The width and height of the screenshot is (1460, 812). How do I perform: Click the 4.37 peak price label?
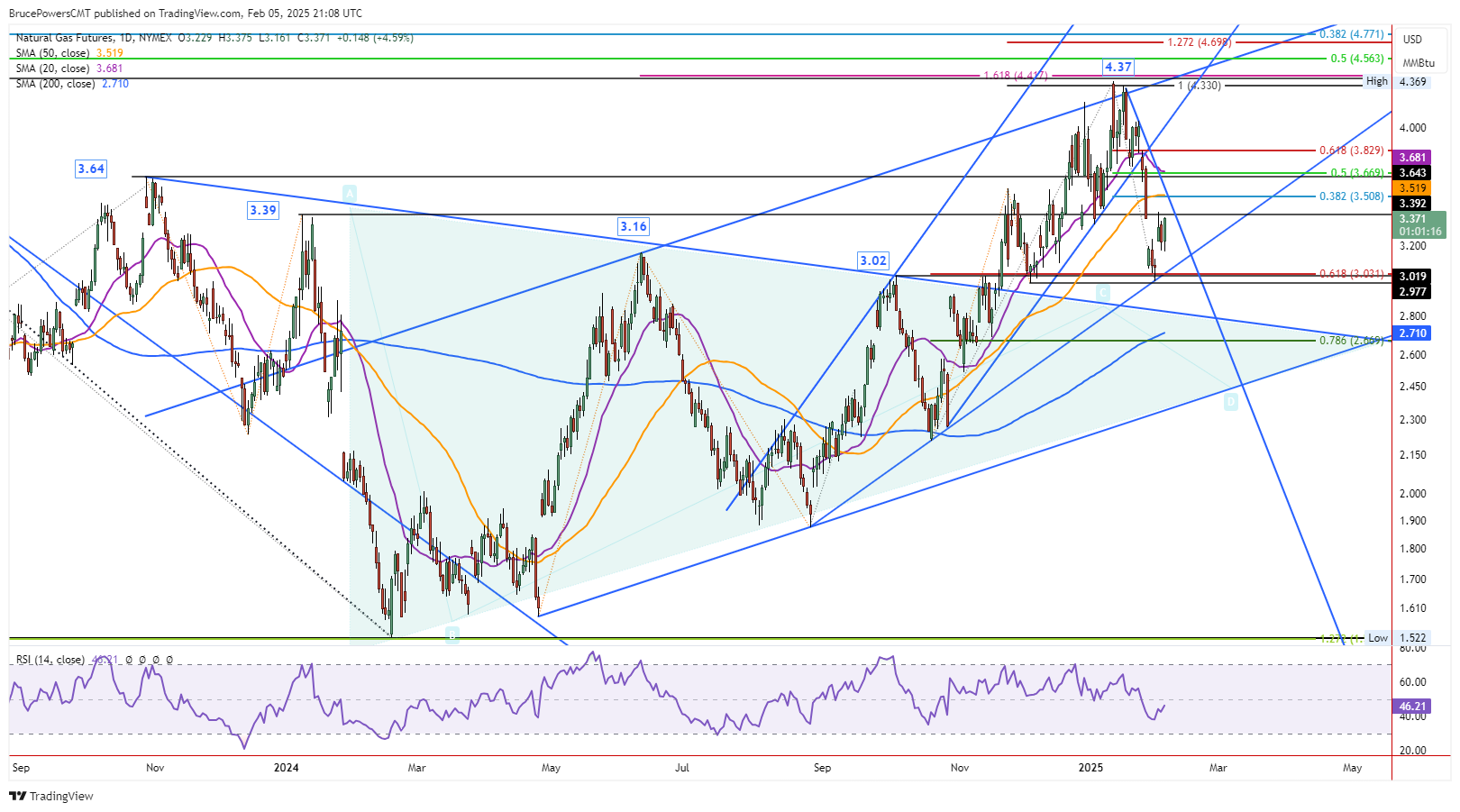[1118, 67]
